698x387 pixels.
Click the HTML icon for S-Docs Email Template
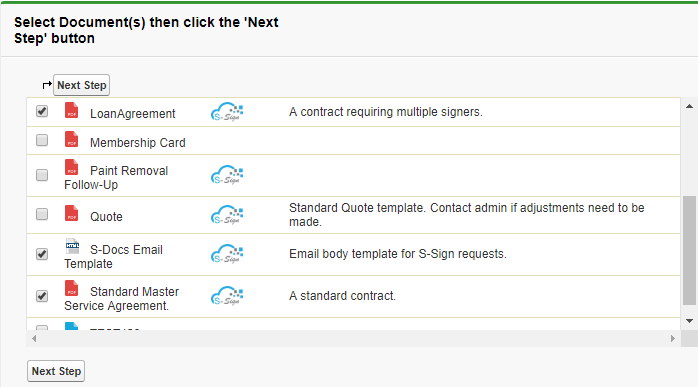click(x=72, y=246)
